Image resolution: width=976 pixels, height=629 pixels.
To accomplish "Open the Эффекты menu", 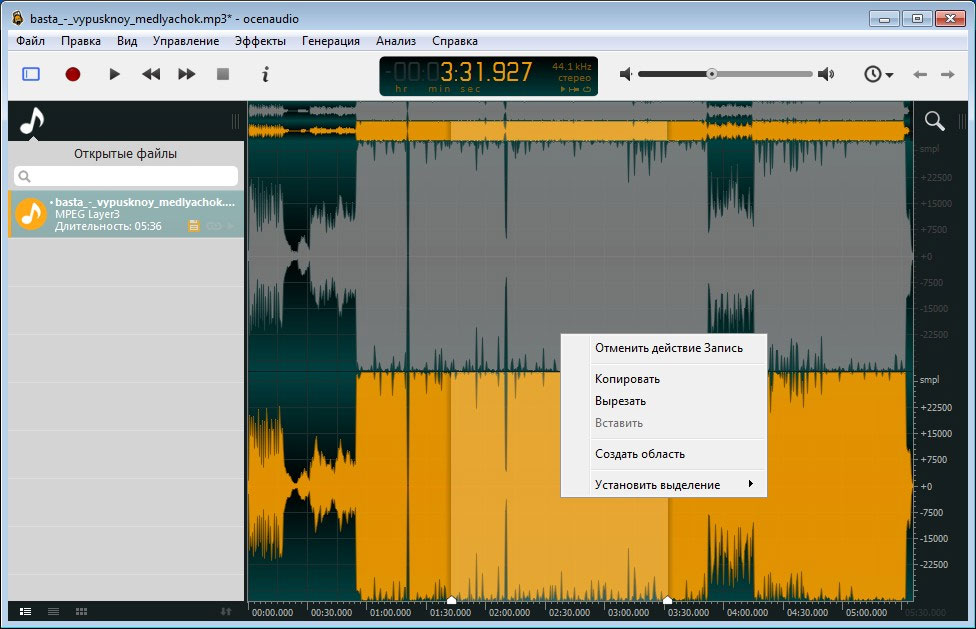I will [x=260, y=41].
